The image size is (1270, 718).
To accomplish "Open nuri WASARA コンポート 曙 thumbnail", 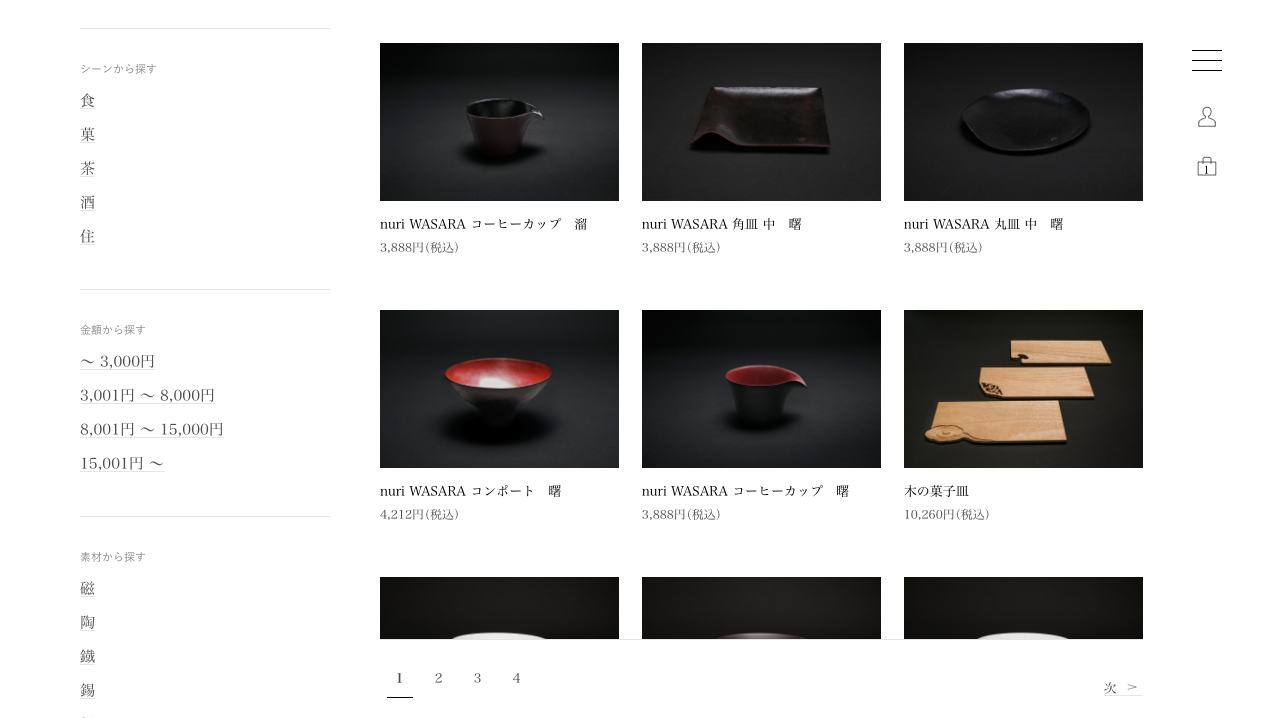I will [499, 389].
